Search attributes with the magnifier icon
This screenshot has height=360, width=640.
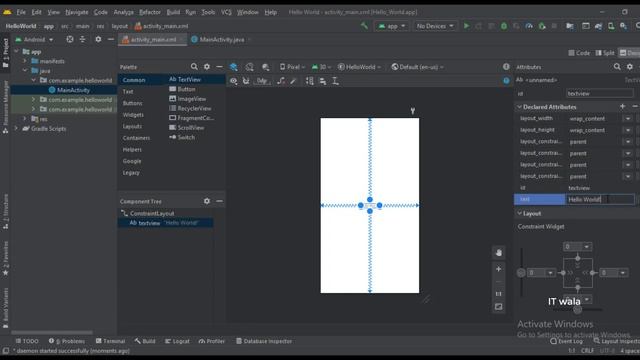click(617, 67)
